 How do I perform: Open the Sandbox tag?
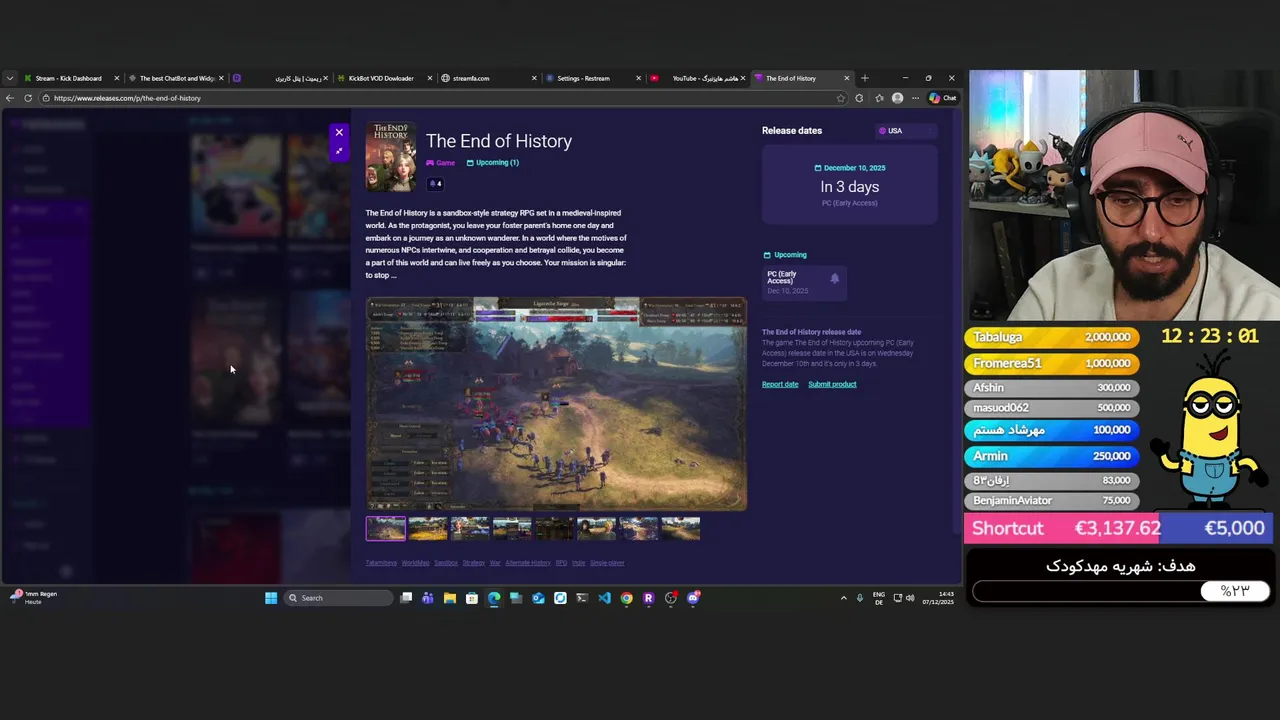446,563
